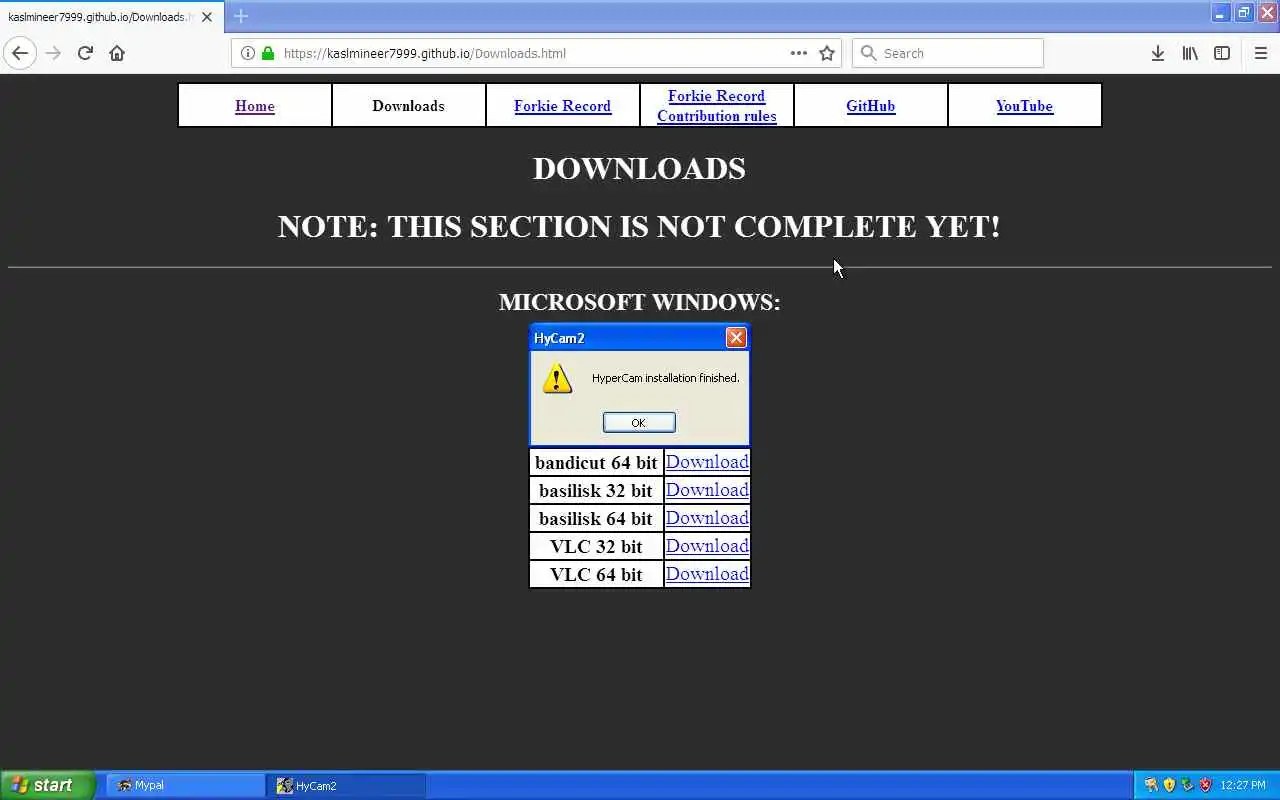Image resolution: width=1280 pixels, height=800 pixels.
Task: Download VLC 64 bit
Action: tap(707, 574)
